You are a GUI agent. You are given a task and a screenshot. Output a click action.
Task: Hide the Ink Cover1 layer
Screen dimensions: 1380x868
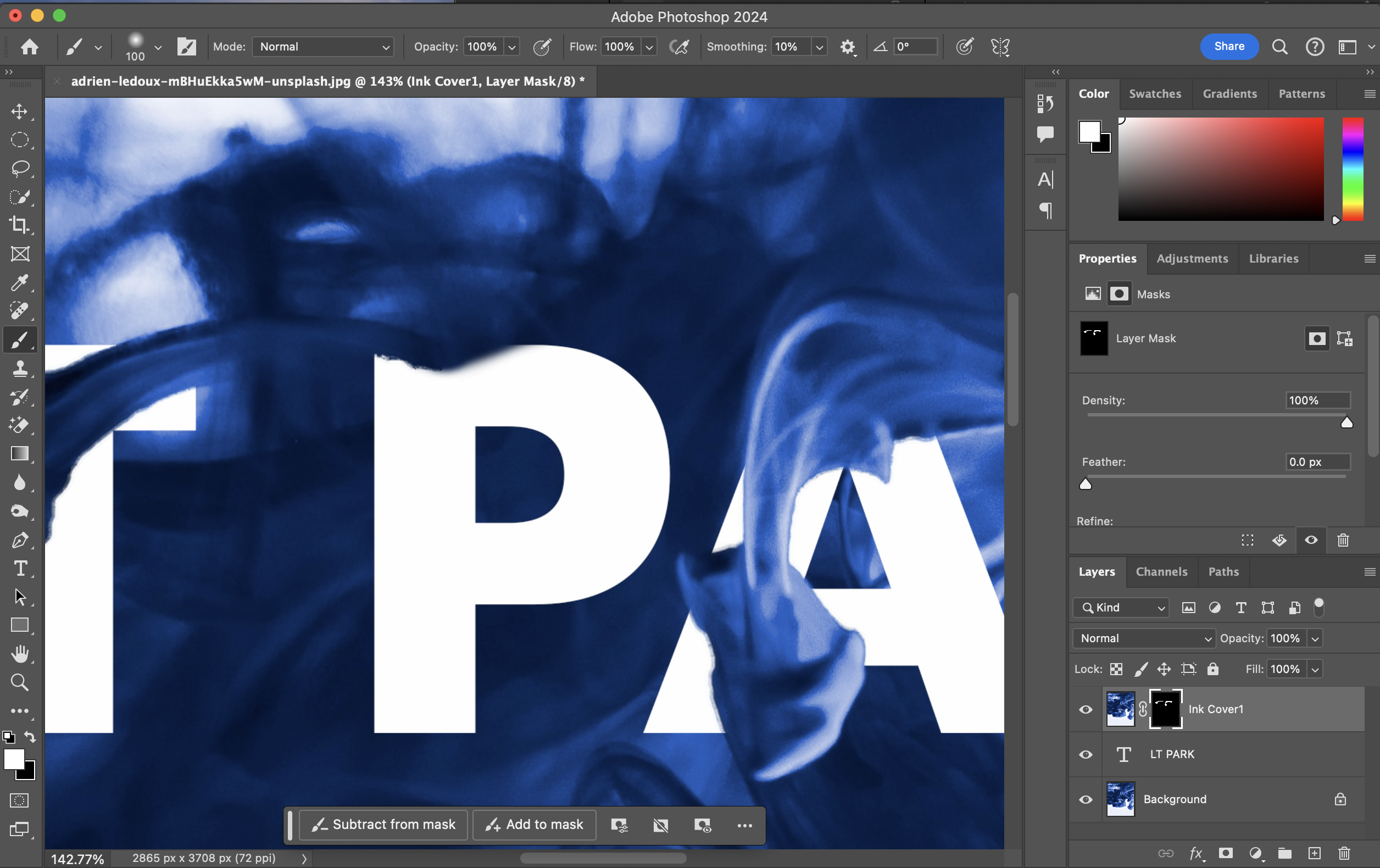[x=1086, y=709]
